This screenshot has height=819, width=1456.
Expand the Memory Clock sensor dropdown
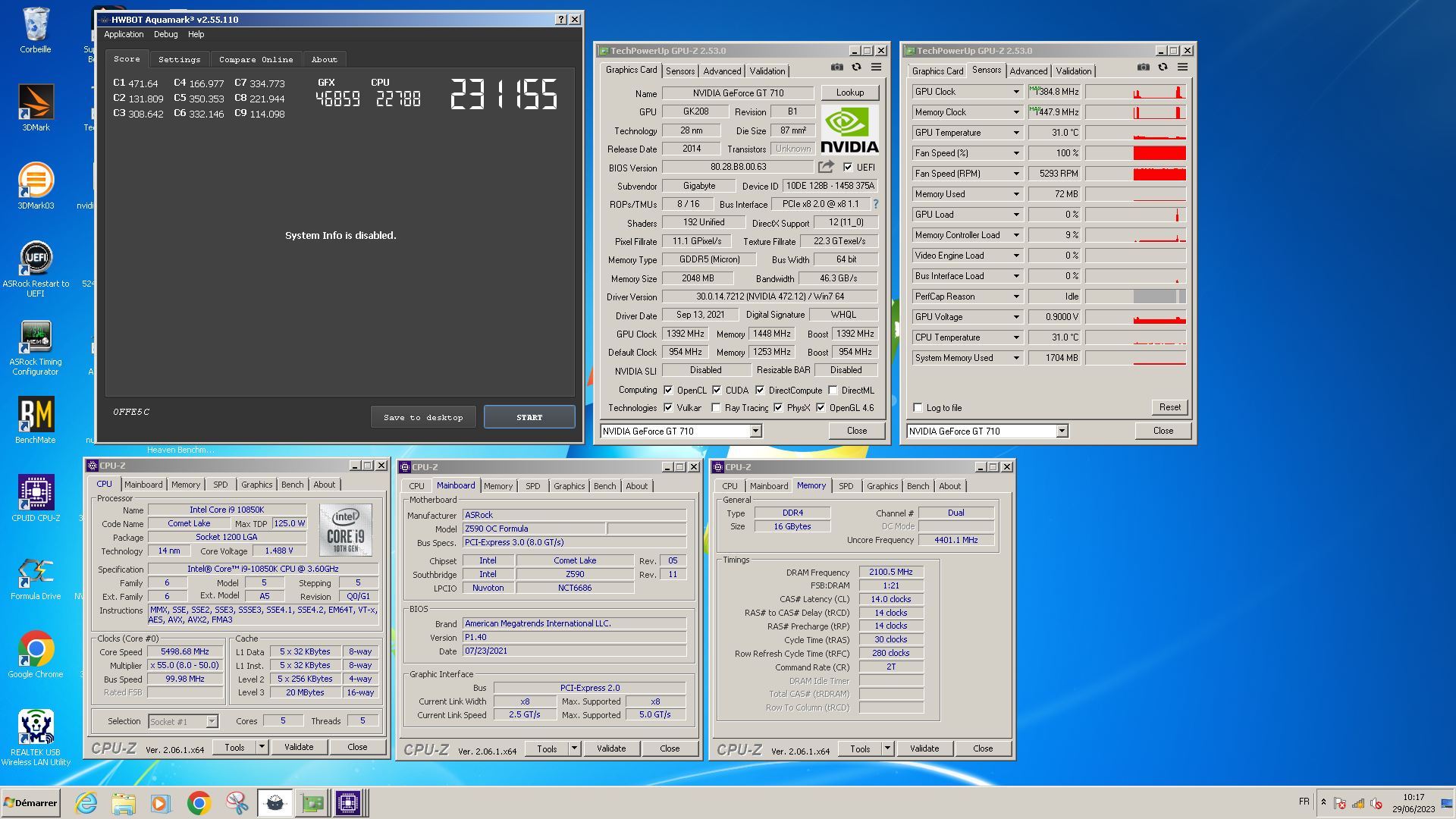coord(1016,112)
